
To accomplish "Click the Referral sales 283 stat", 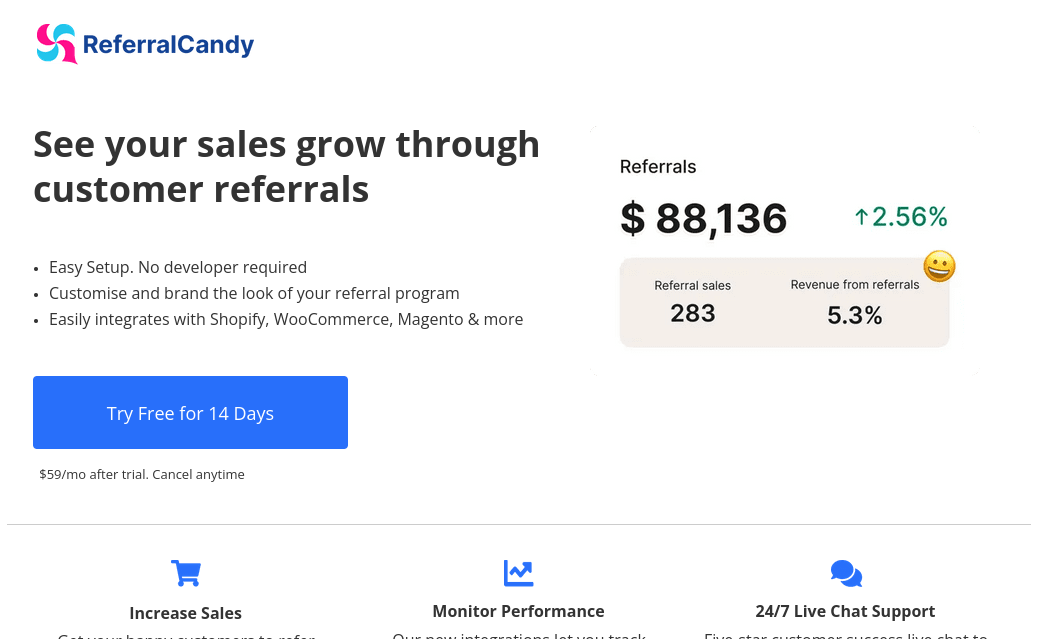I will (x=692, y=302).
